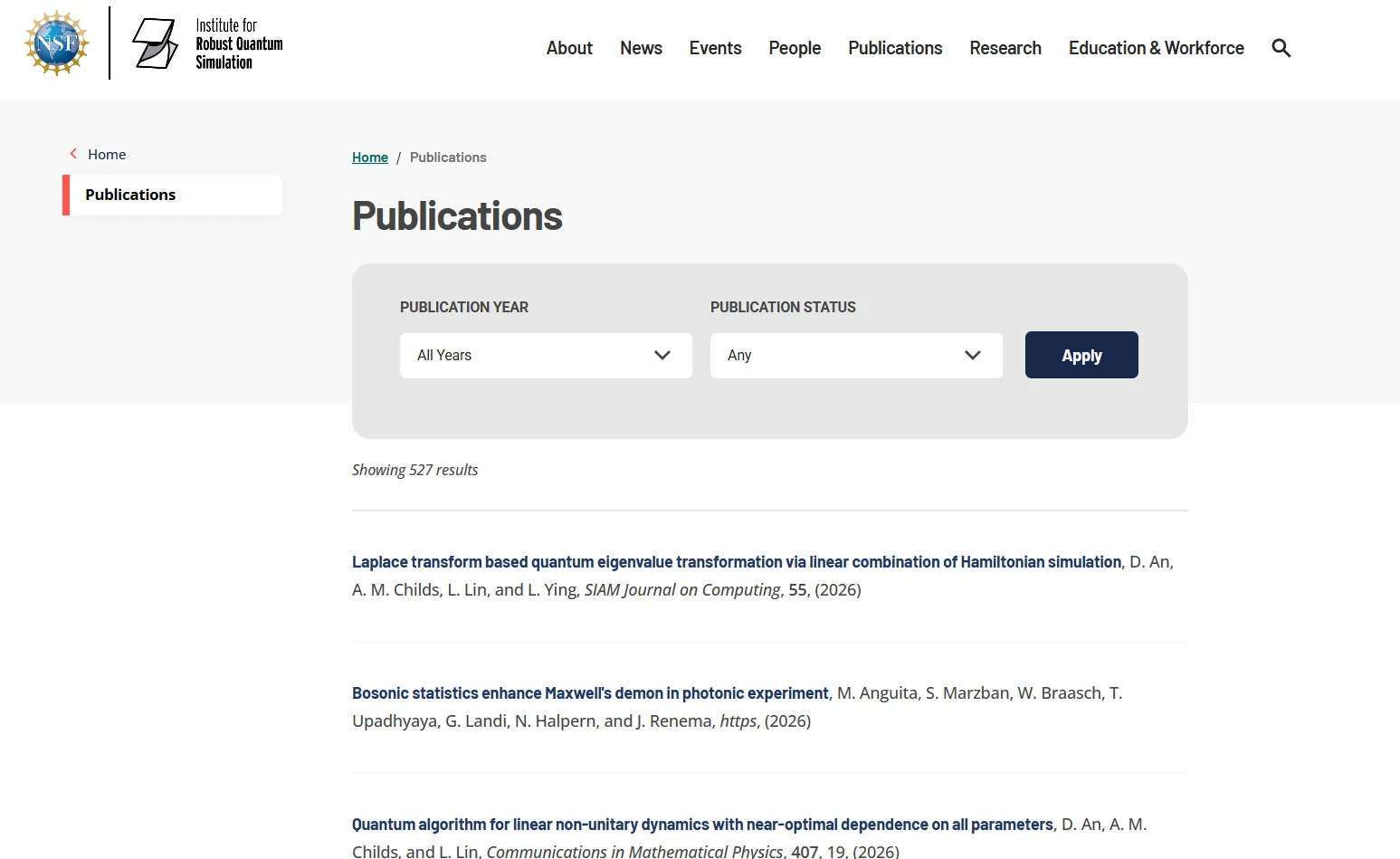Click the 'PUBLICATION YEAR' label
This screenshot has width=1400, height=859.
click(464, 308)
